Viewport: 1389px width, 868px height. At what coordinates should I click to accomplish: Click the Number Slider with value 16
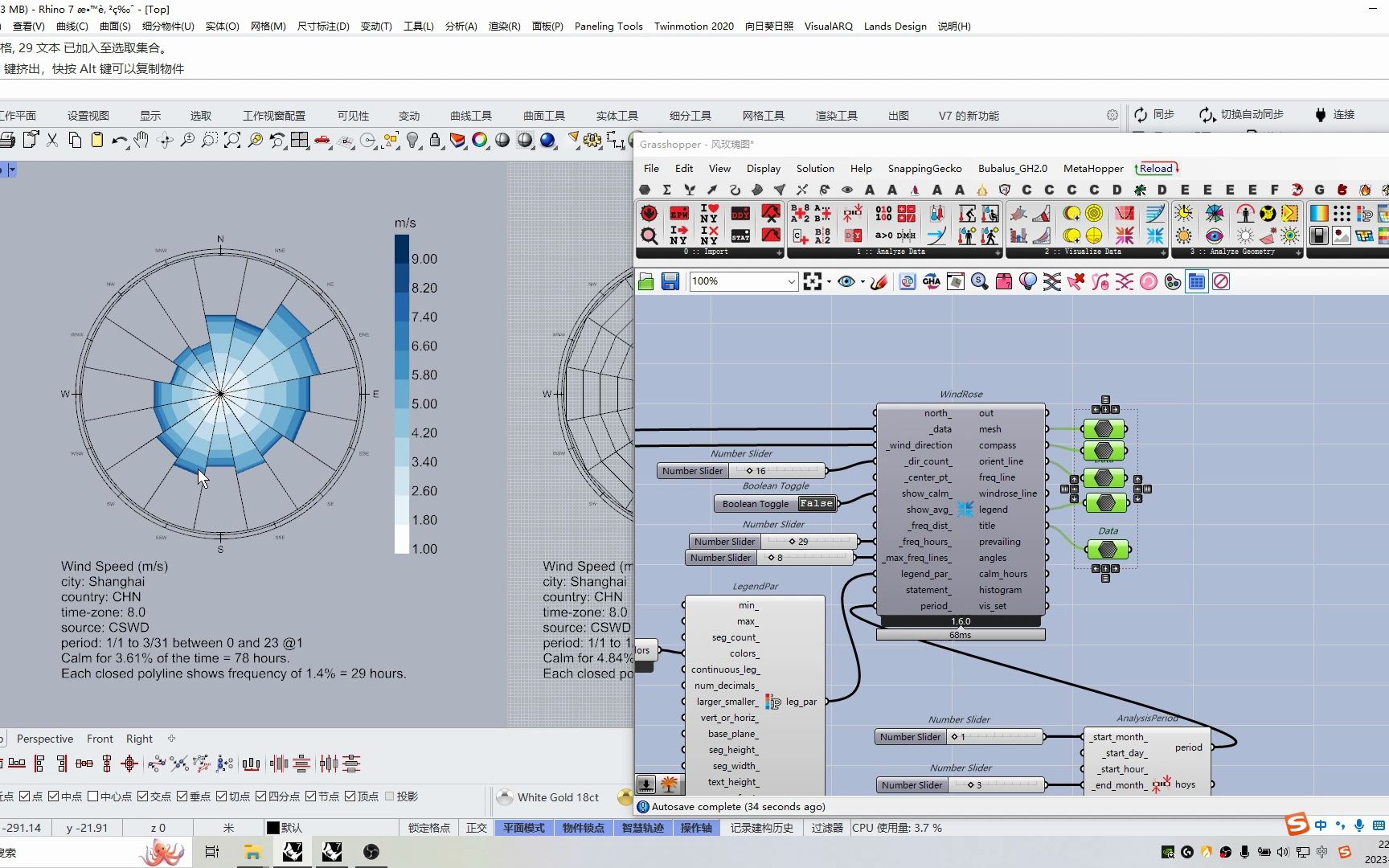[741, 471]
